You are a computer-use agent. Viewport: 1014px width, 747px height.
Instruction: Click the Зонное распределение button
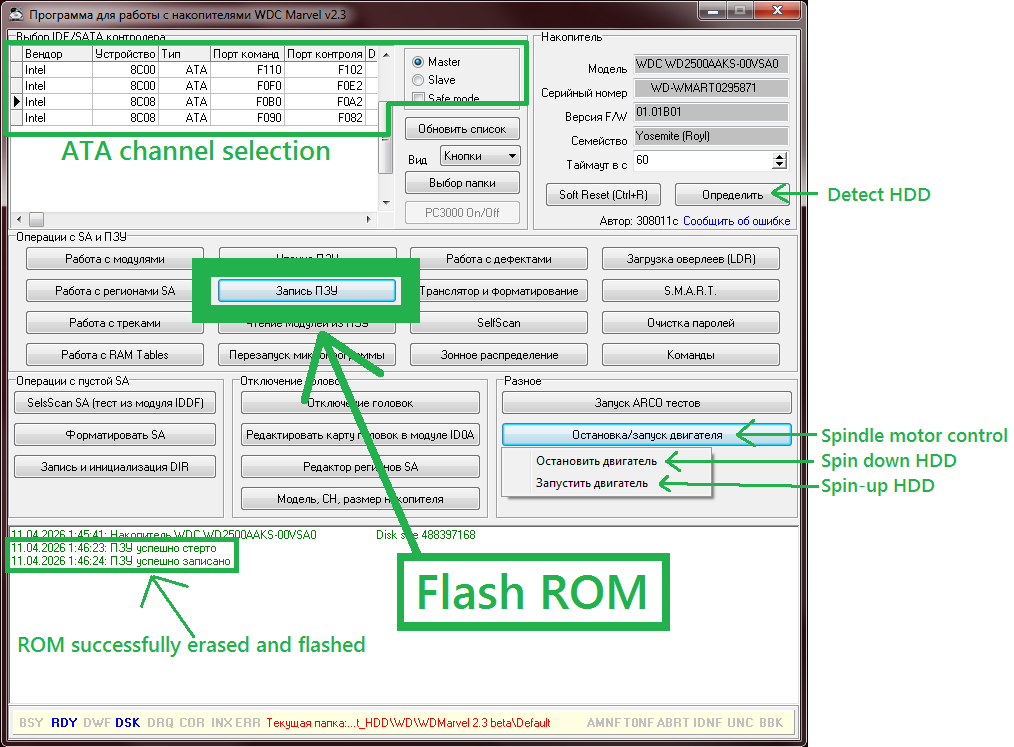point(499,355)
